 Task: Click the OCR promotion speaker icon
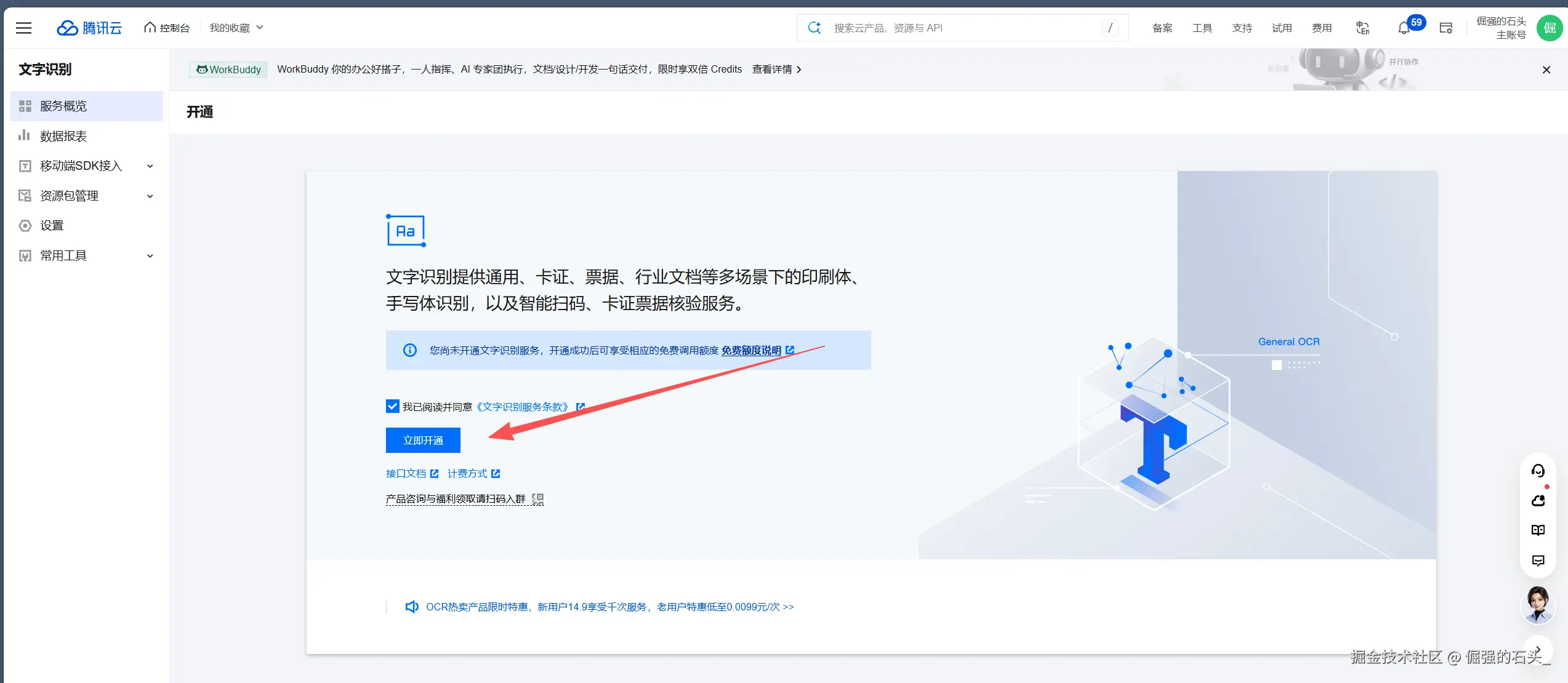point(412,607)
